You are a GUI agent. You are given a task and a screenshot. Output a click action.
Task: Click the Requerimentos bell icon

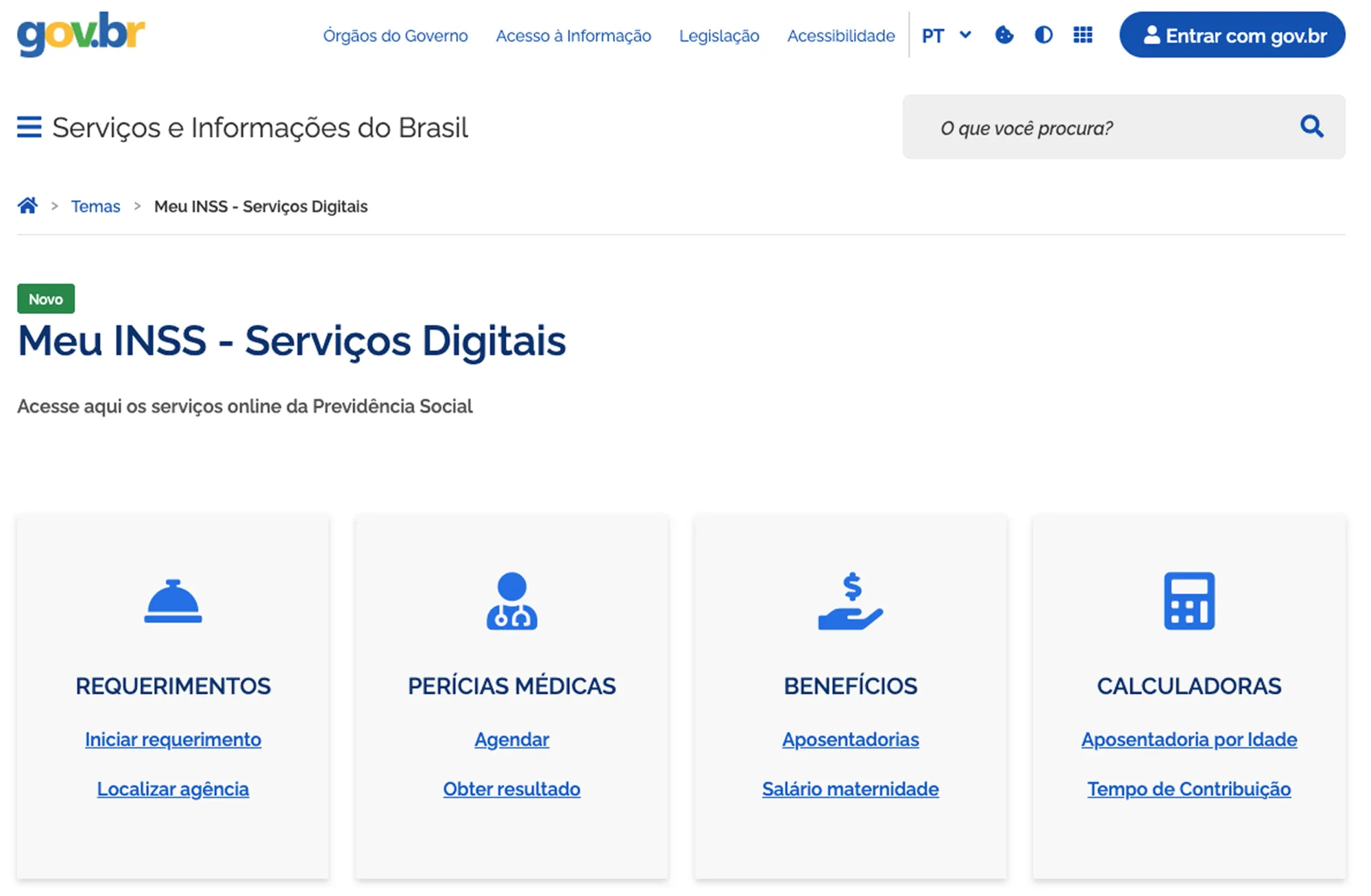click(173, 601)
